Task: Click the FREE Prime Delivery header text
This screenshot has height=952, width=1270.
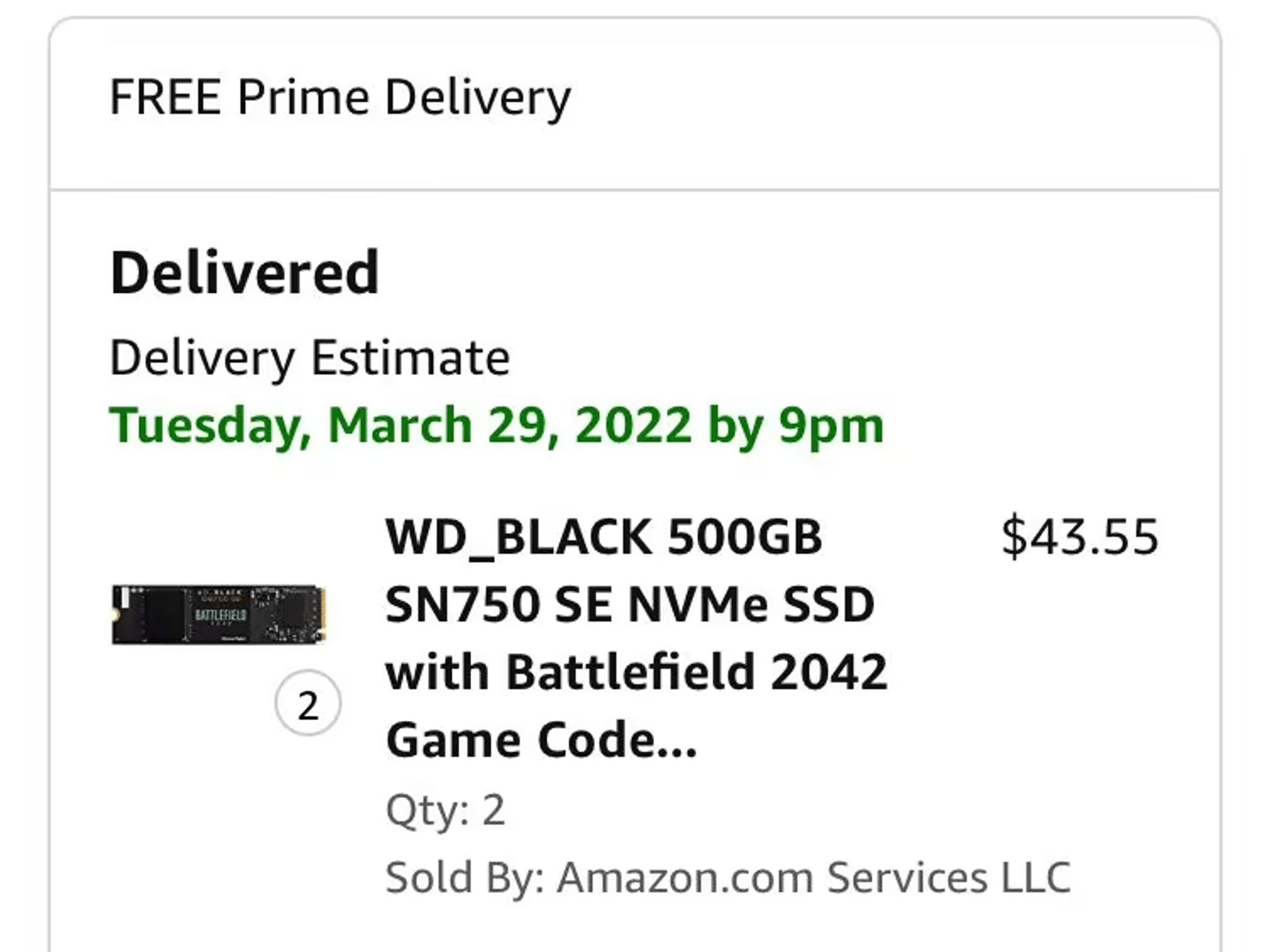Action: (340, 98)
